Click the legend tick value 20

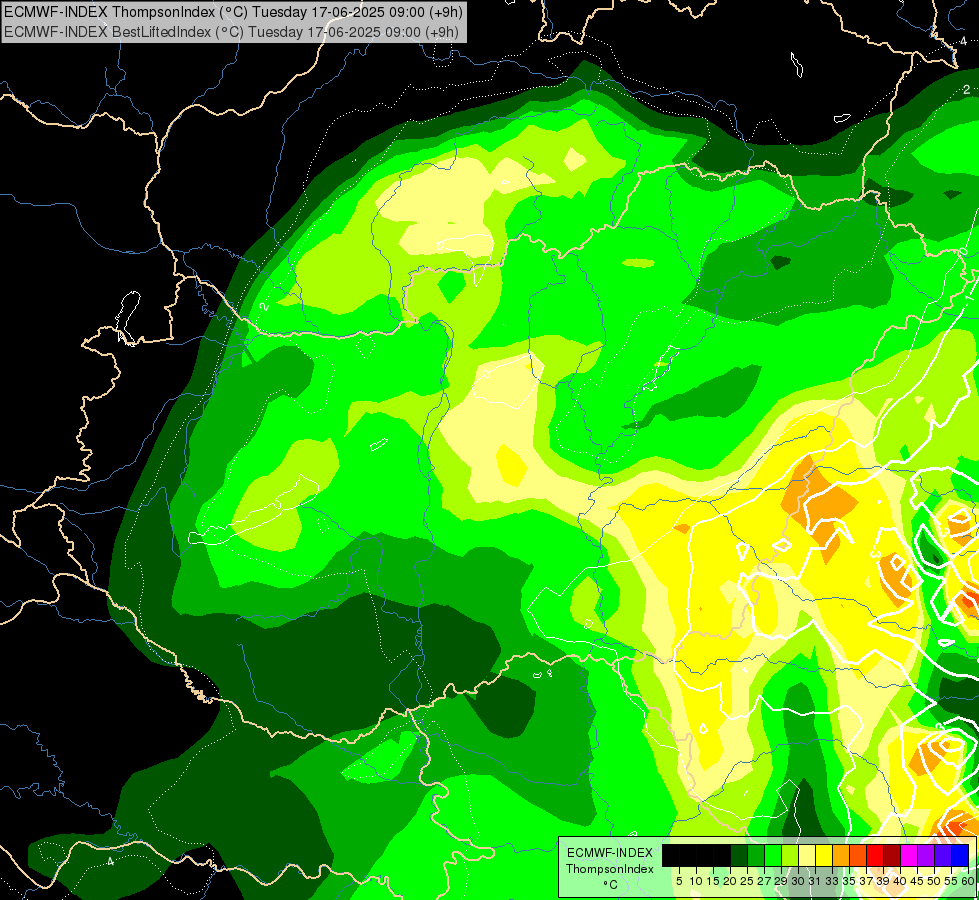731,881
